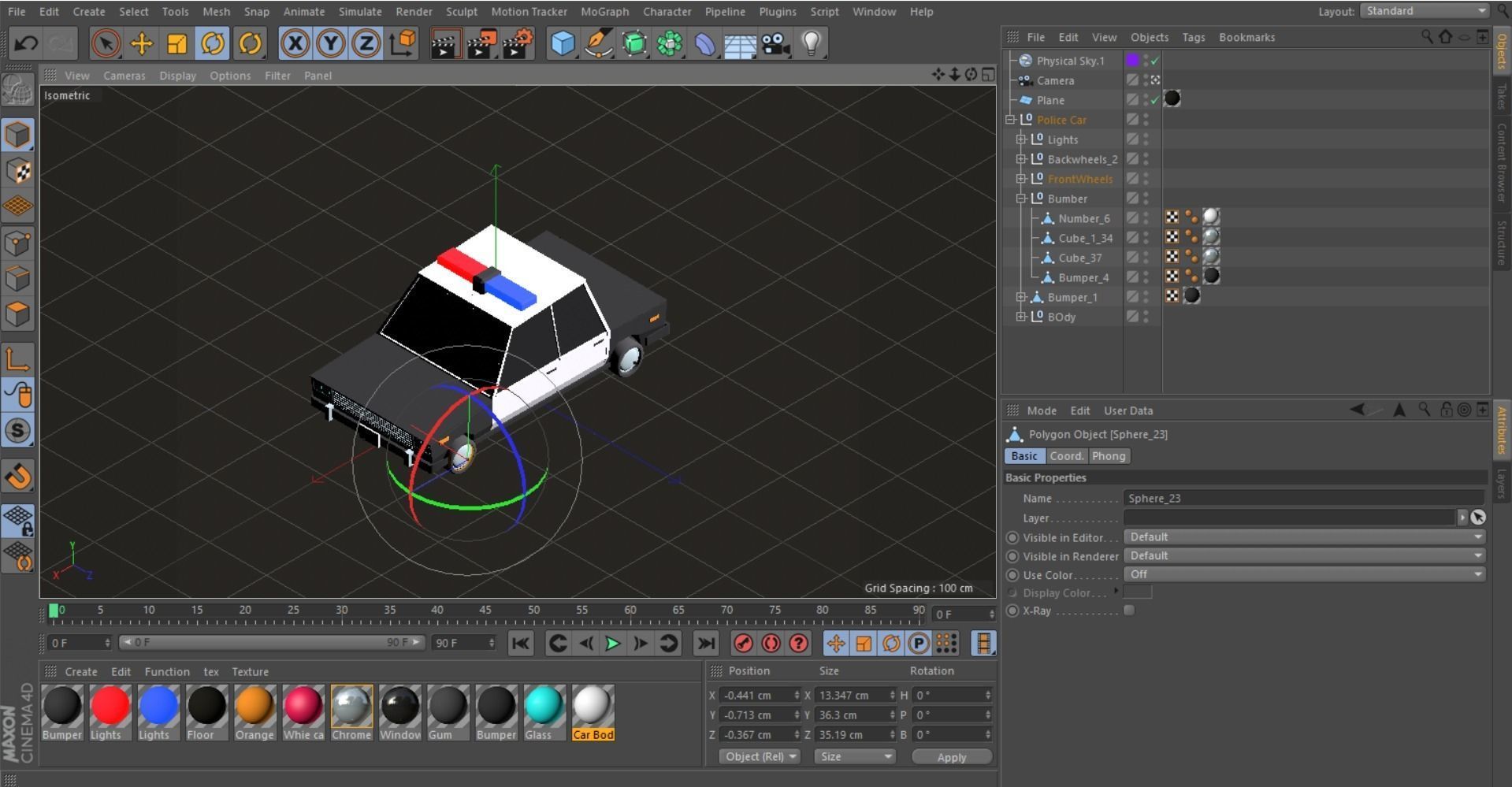The image size is (1512, 787).
Task: Click Render View clapperboard icon
Action: (x=445, y=43)
